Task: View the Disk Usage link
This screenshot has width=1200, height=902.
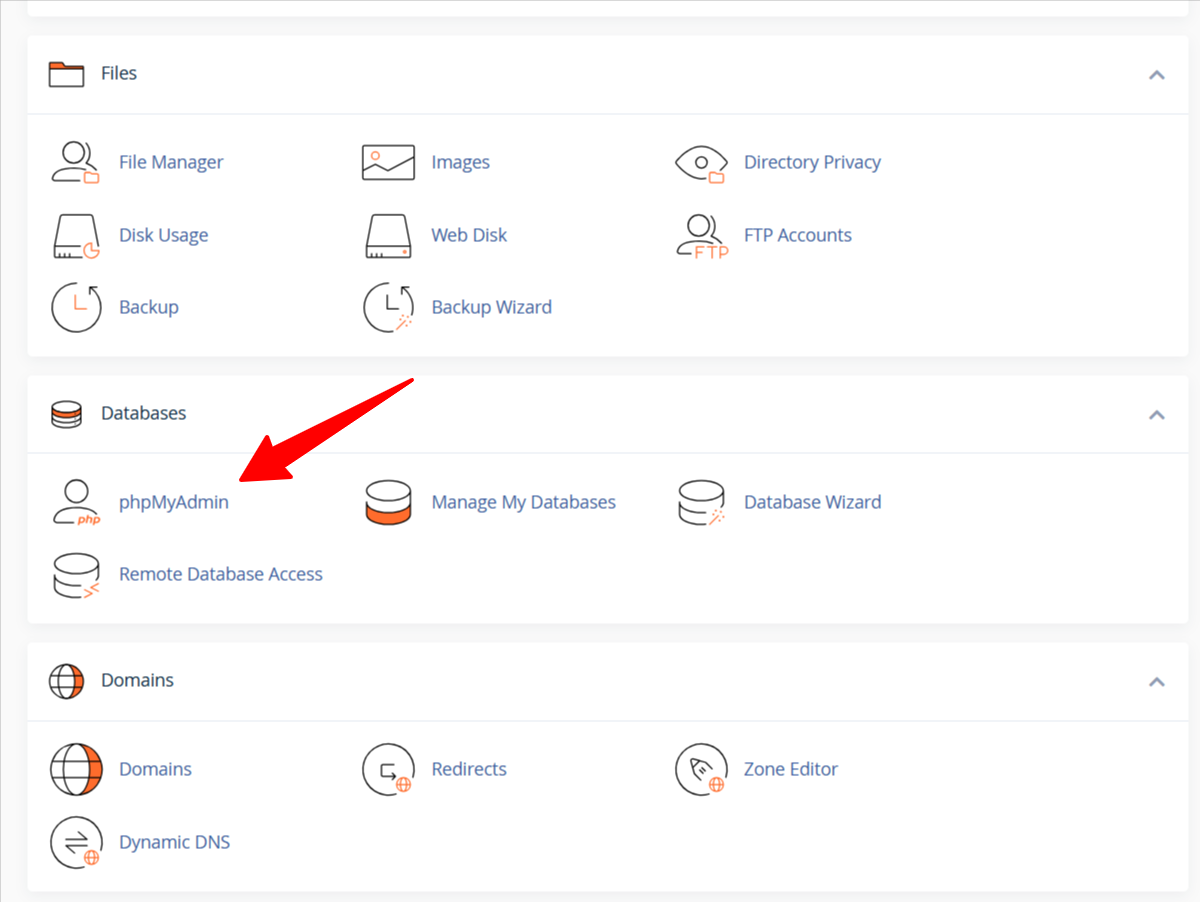Action: [x=163, y=235]
